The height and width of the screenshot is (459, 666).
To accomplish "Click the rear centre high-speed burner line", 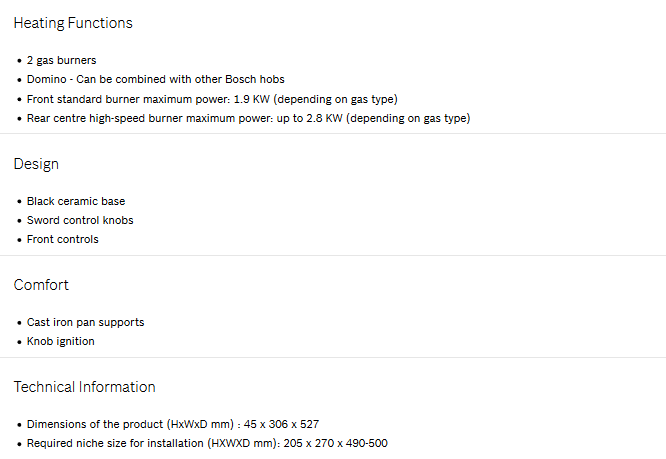I will click(248, 118).
